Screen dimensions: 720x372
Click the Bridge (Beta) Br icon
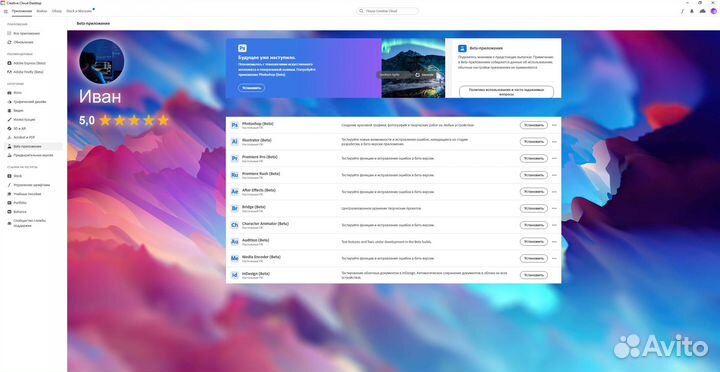pyautogui.click(x=234, y=209)
